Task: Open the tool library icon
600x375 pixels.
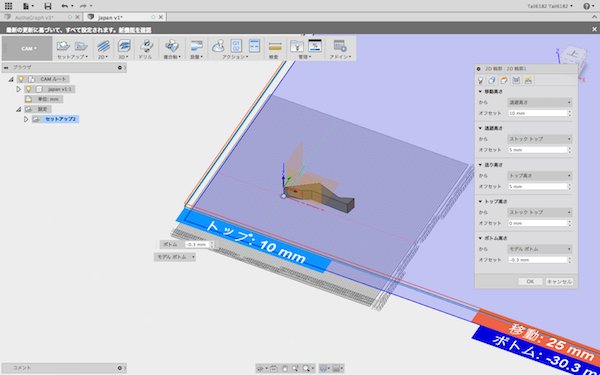Action: 297,46
